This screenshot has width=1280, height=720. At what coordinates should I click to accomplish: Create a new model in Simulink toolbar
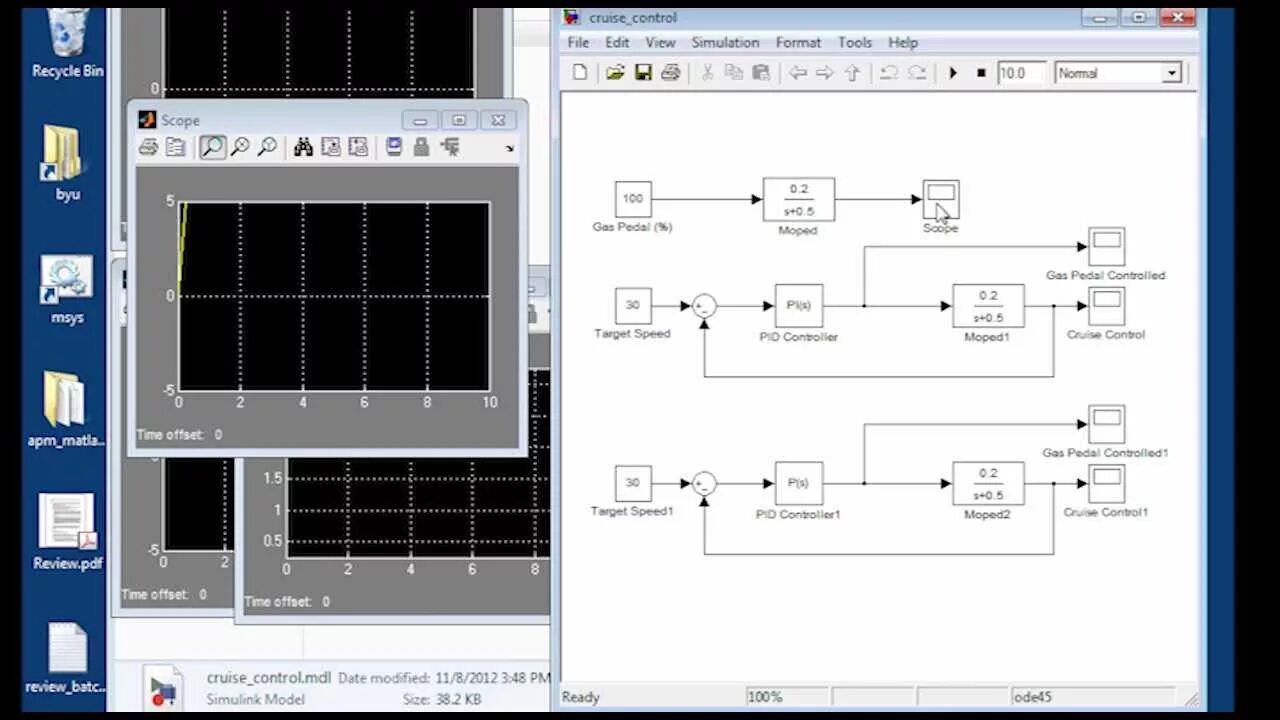click(x=580, y=73)
